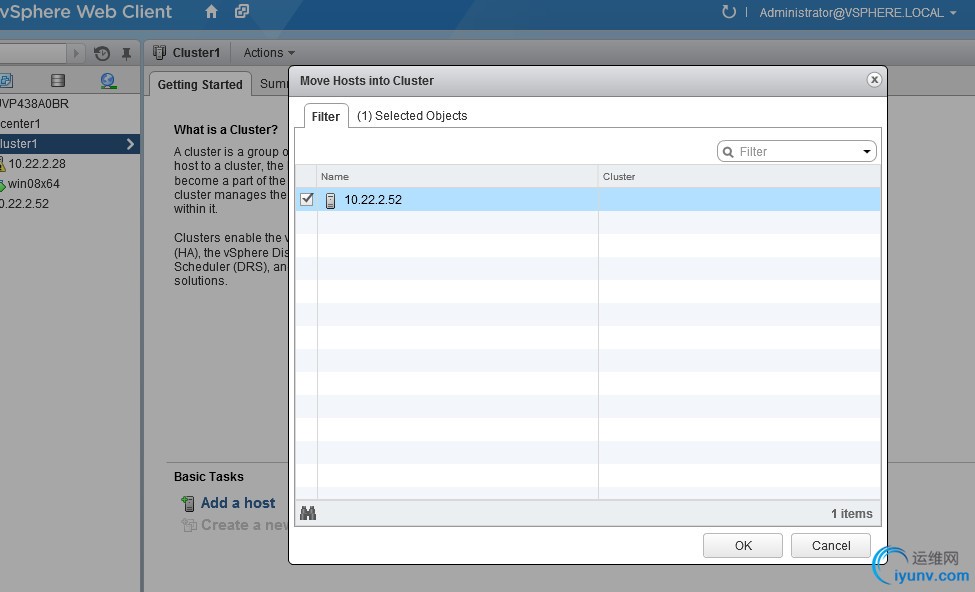Open the Actions dropdown menu
Image resolution: width=975 pixels, height=592 pixels.
tap(269, 53)
